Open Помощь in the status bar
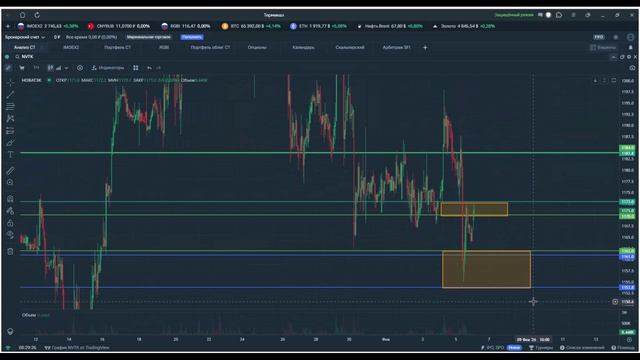The height and width of the screenshot is (360, 640). coord(623,348)
